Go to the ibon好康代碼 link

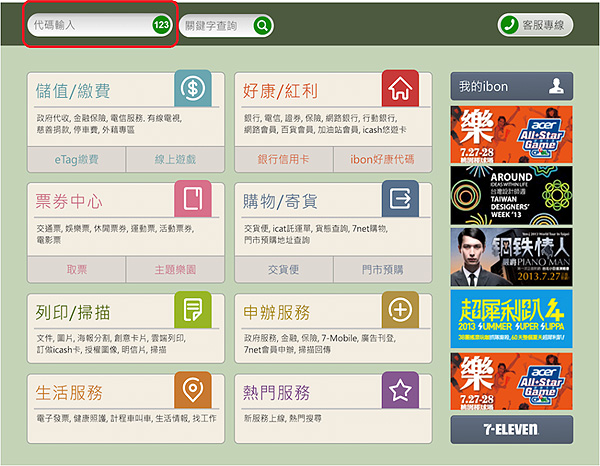coord(381,159)
